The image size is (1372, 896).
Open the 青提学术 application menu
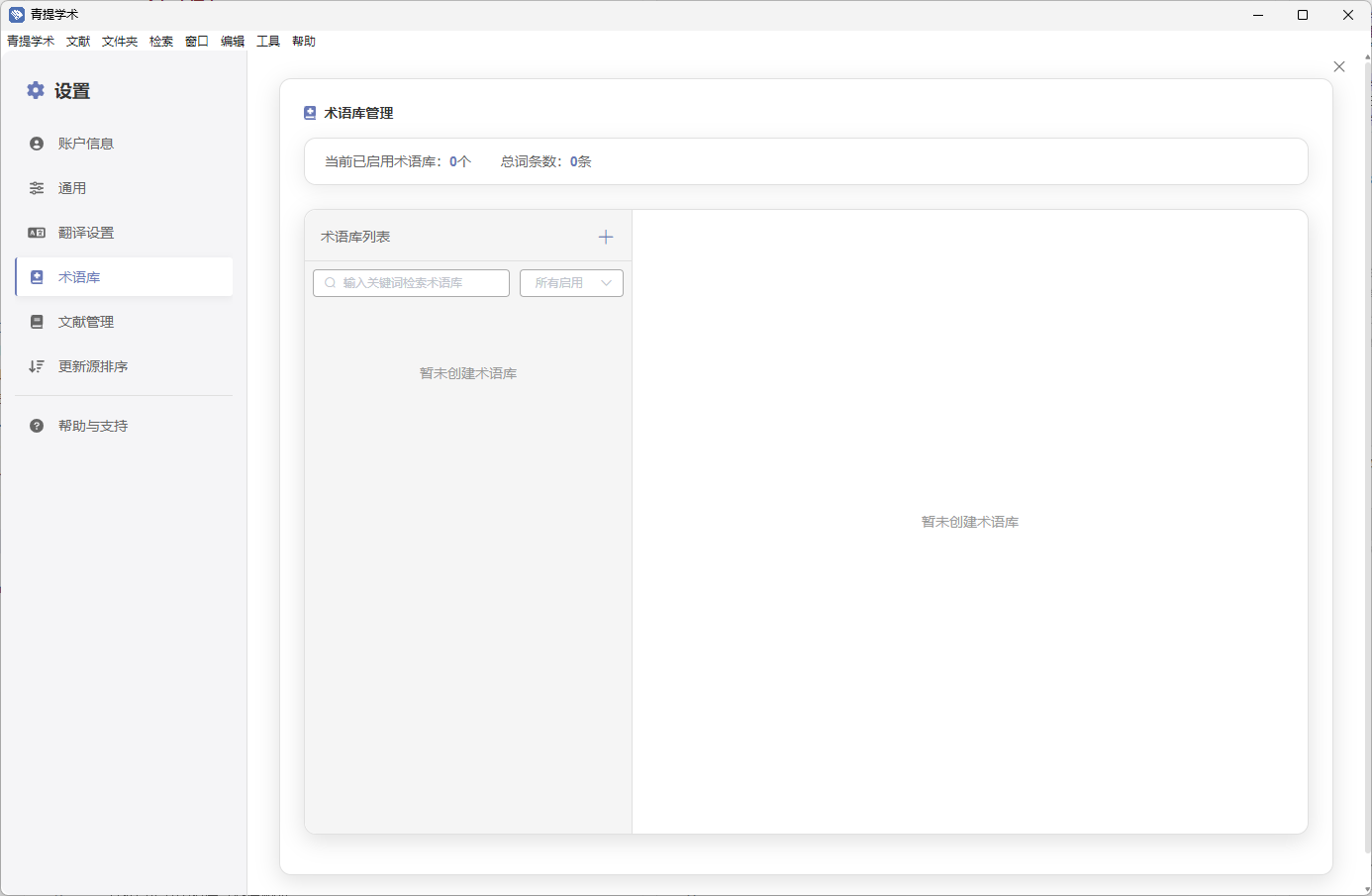(x=31, y=42)
